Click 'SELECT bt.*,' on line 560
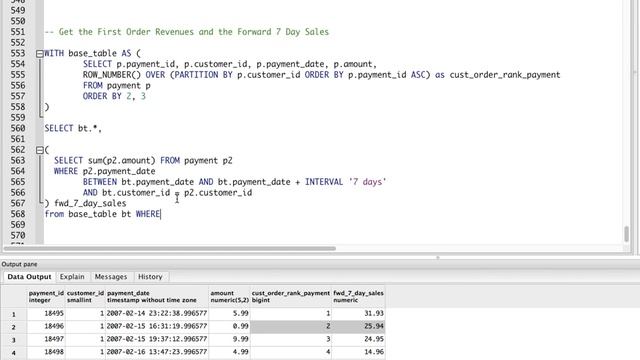 click(73, 128)
